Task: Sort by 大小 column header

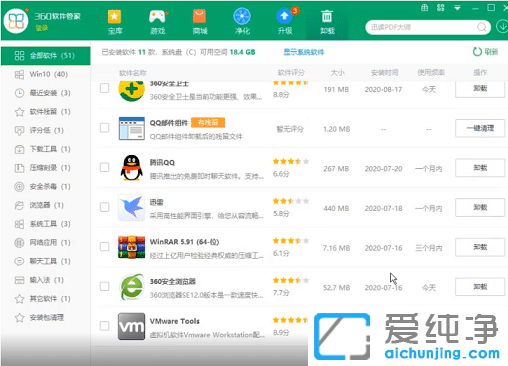Action: [337, 72]
